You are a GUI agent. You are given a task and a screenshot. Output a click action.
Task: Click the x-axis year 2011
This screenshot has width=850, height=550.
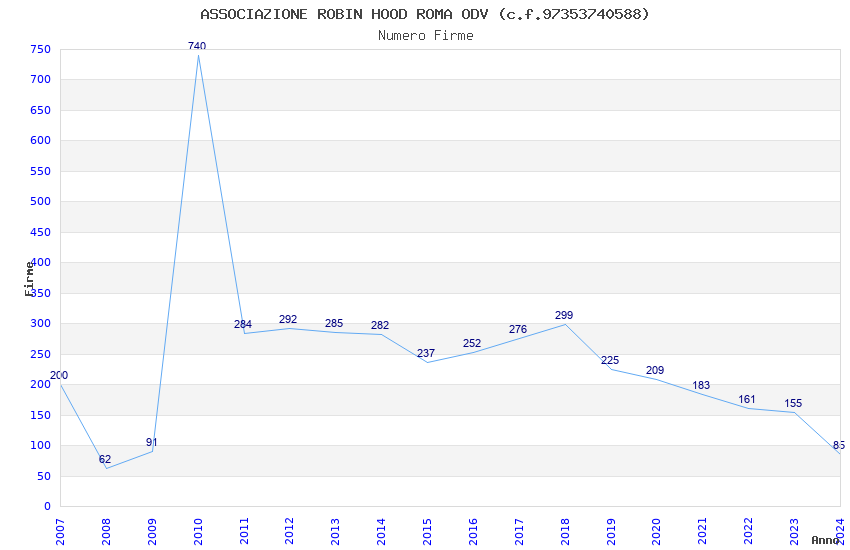(x=244, y=532)
